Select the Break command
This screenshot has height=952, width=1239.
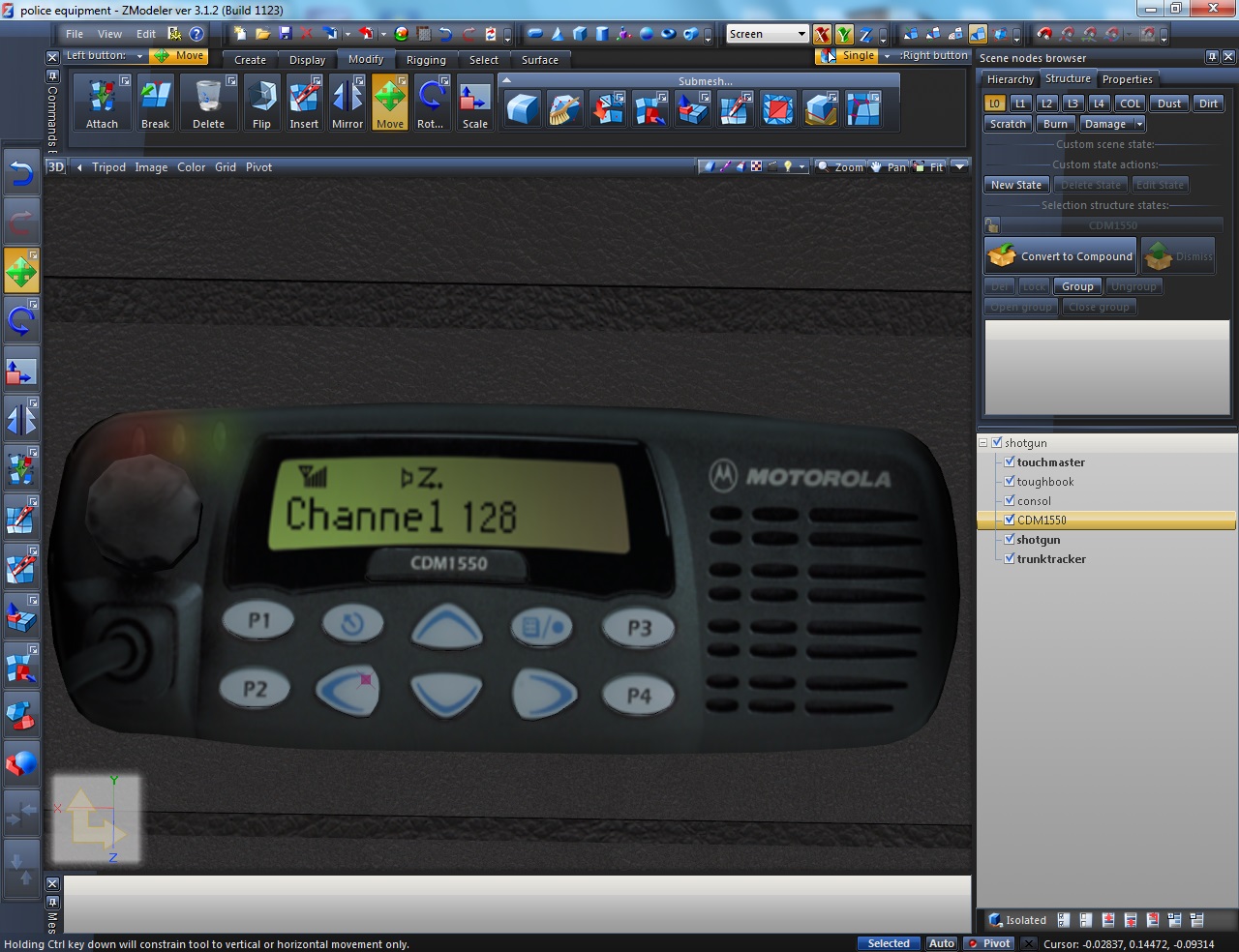(155, 104)
